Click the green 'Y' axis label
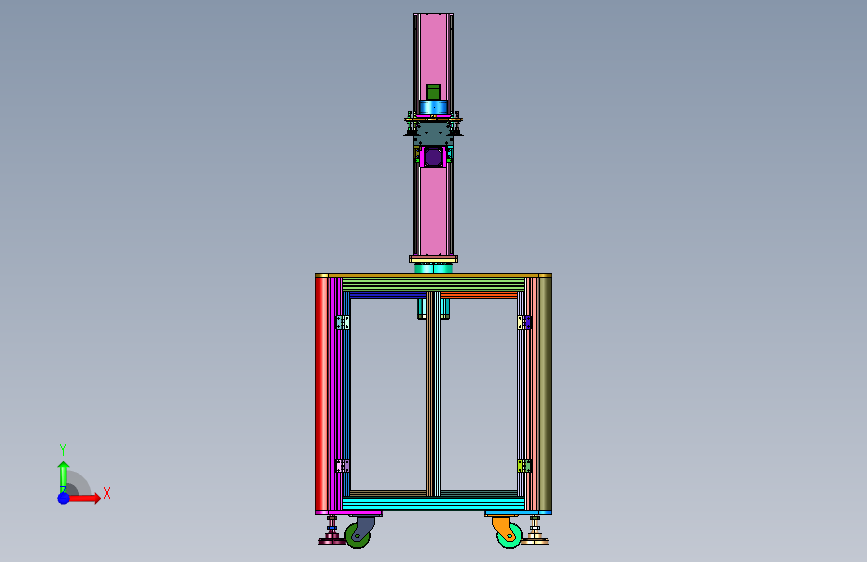 tap(62, 450)
